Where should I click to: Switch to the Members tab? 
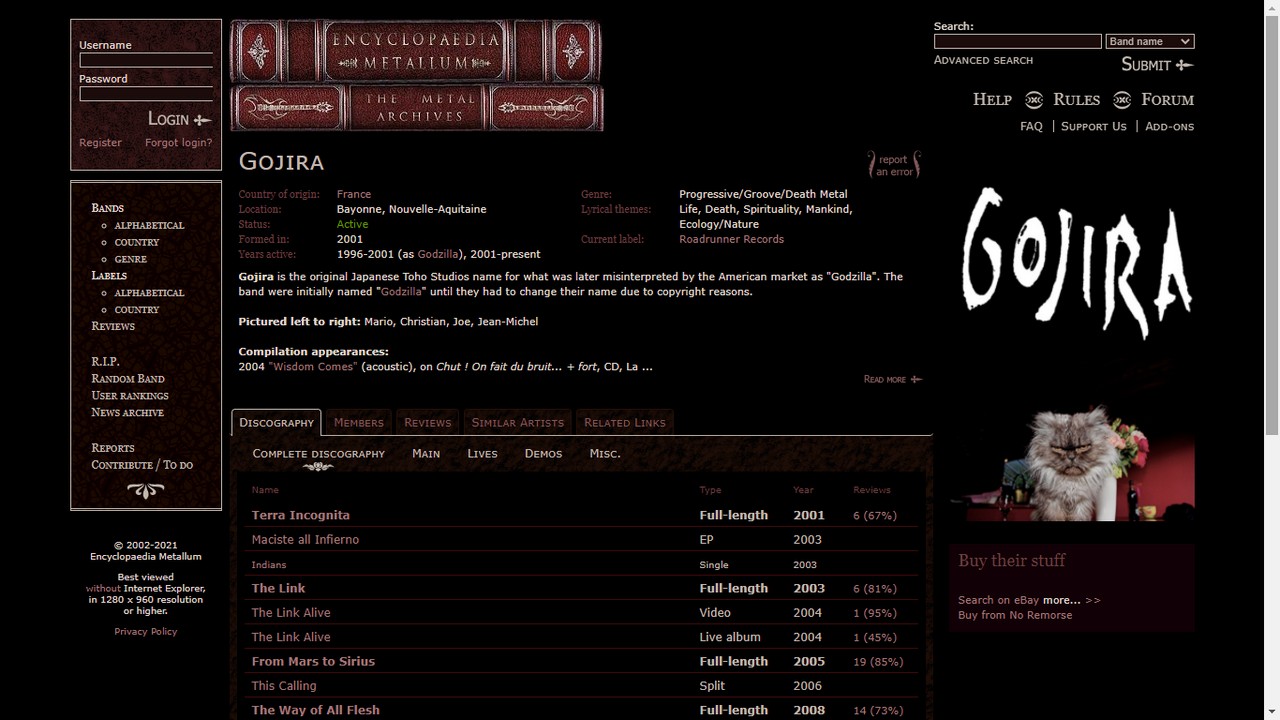pyautogui.click(x=359, y=423)
